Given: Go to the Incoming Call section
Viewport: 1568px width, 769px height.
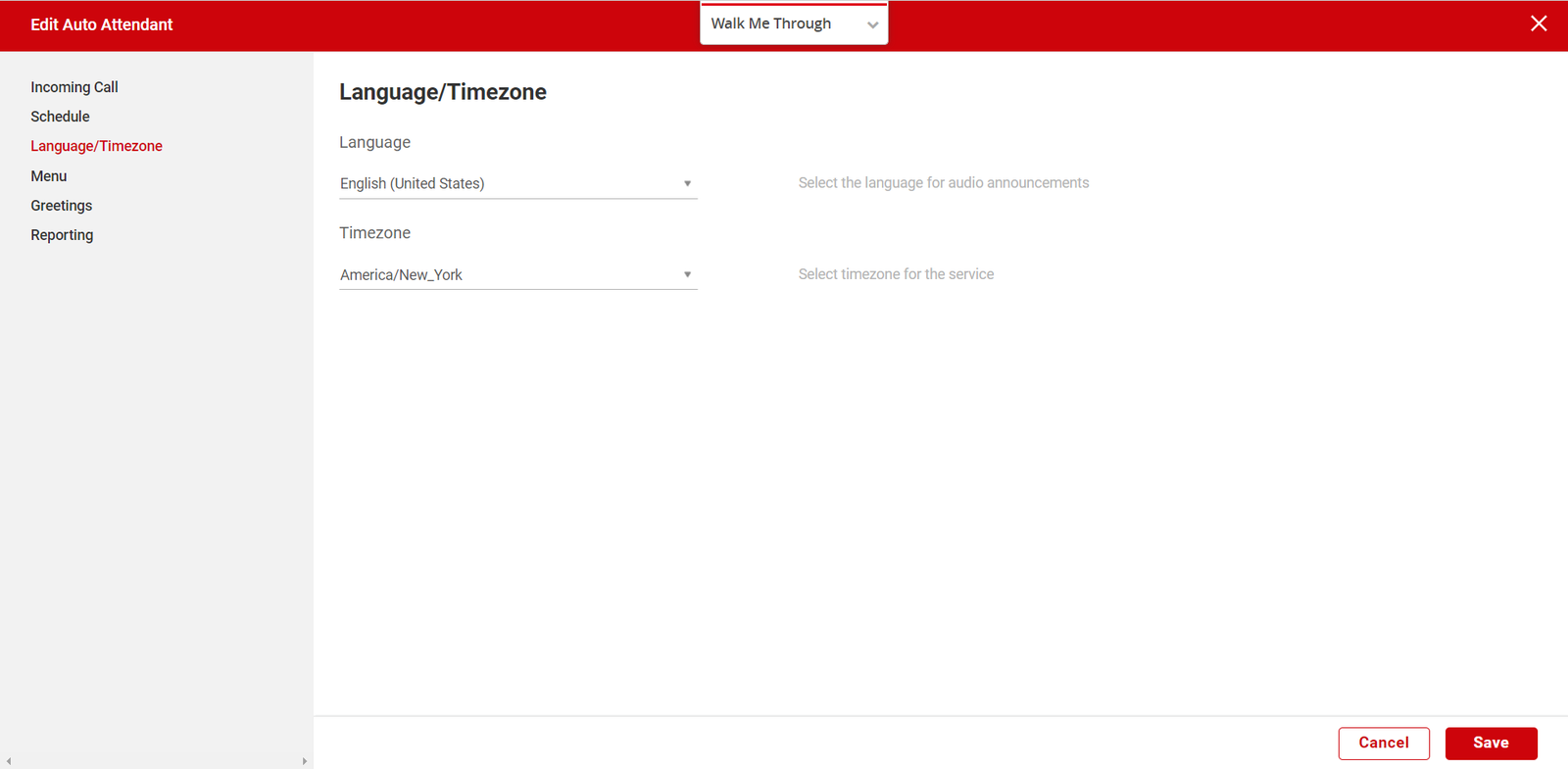Looking at the screenshot, I should click(74, 87).
